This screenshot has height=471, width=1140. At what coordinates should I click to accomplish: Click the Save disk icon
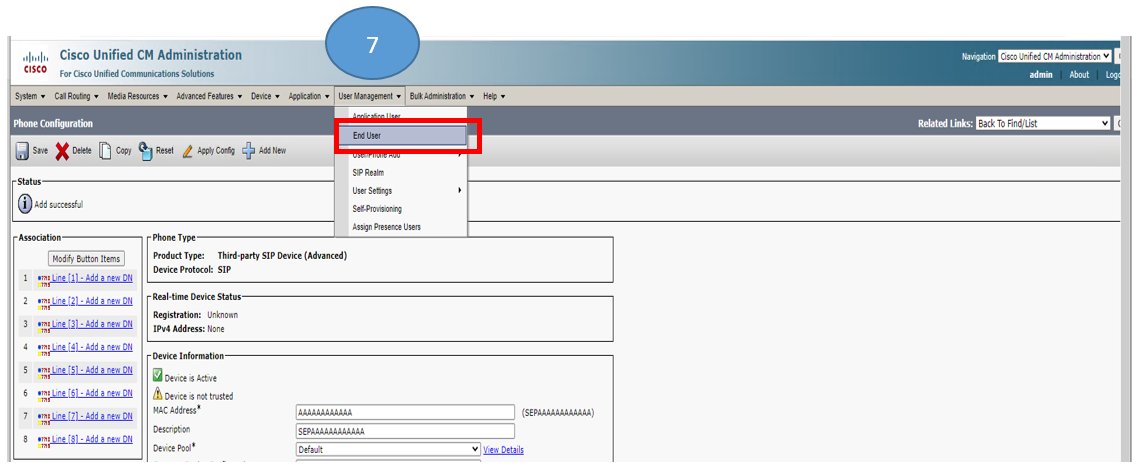[23, 150]
